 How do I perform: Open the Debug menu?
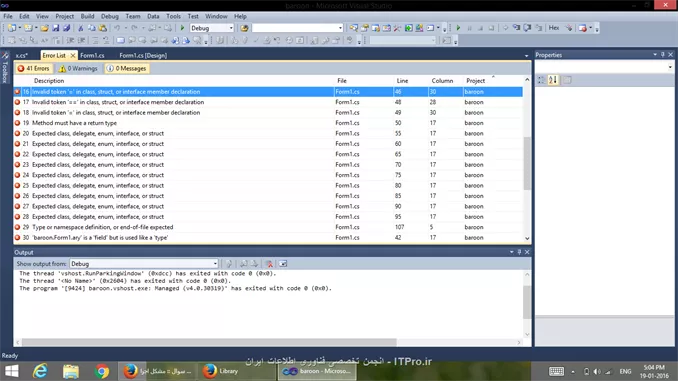click(x=110, y=16)
